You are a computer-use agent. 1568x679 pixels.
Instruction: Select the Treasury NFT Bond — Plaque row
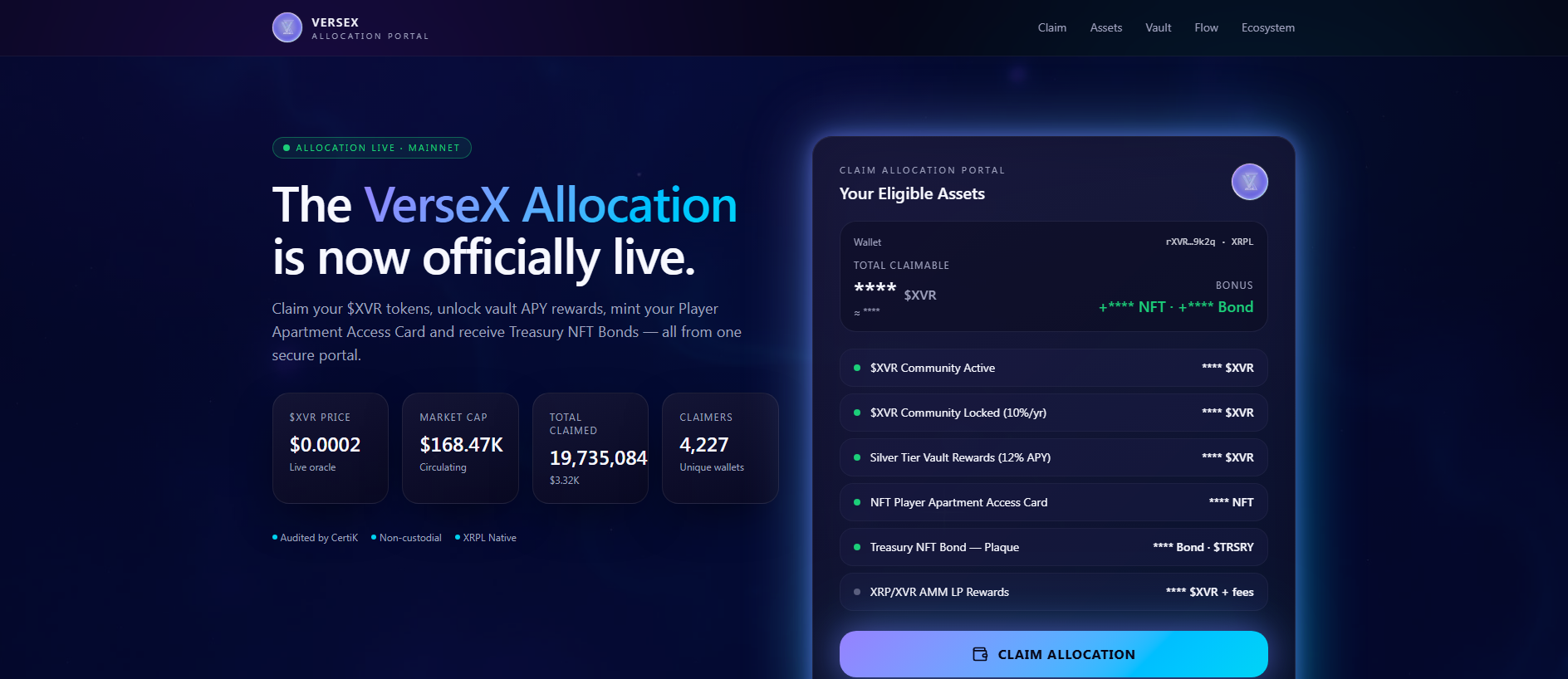click(1054, 547)
